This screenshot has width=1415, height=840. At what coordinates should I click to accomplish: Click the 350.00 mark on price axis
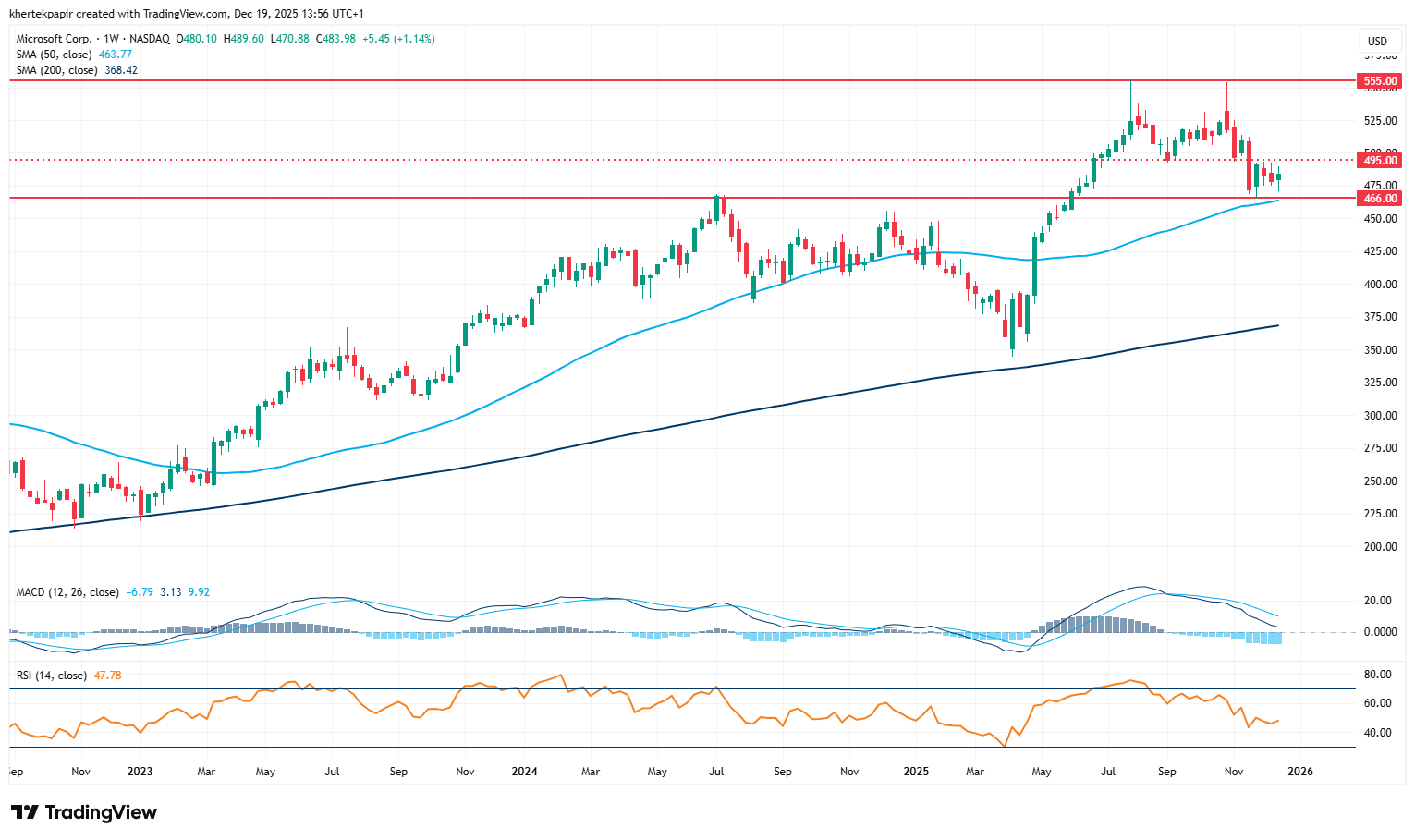coord(1380,350)
